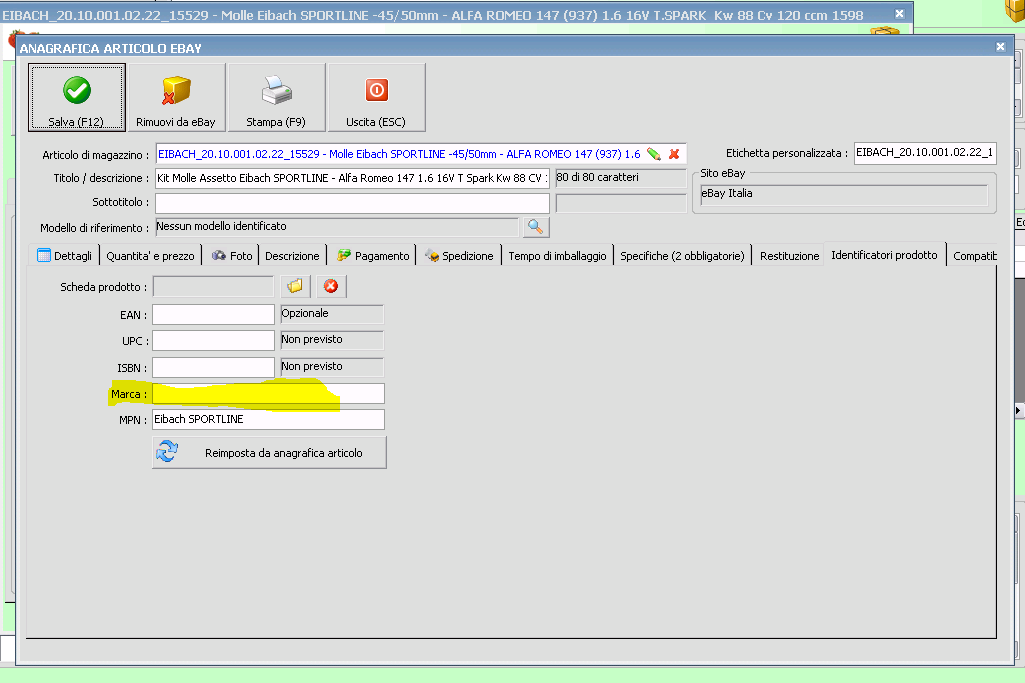Click the Titolo / descrizione text field
Screen dimensions: 1025x683
coord(352,178)
